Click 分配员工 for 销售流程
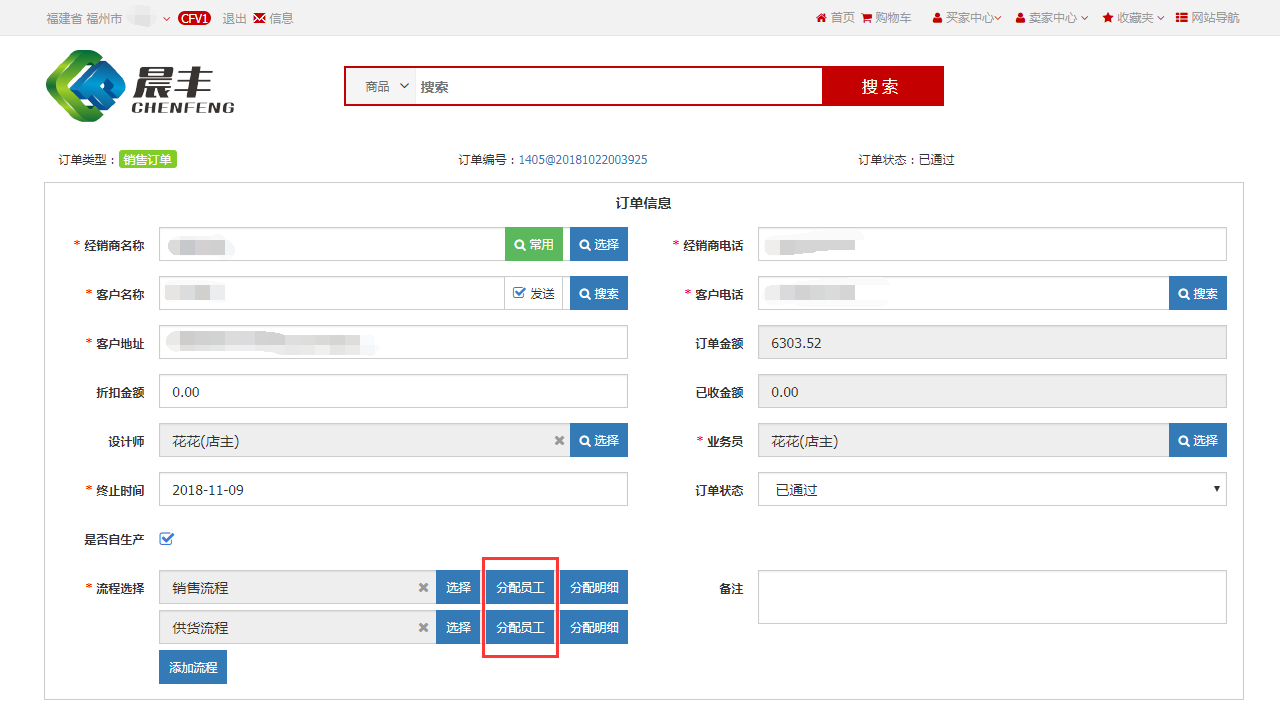 (520, 588)
